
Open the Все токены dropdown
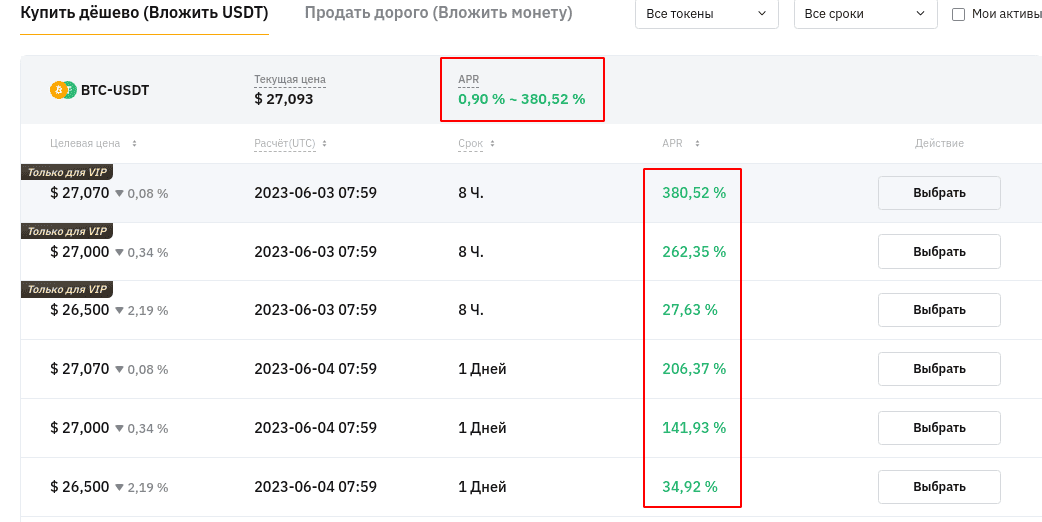[x=706, y=14]
